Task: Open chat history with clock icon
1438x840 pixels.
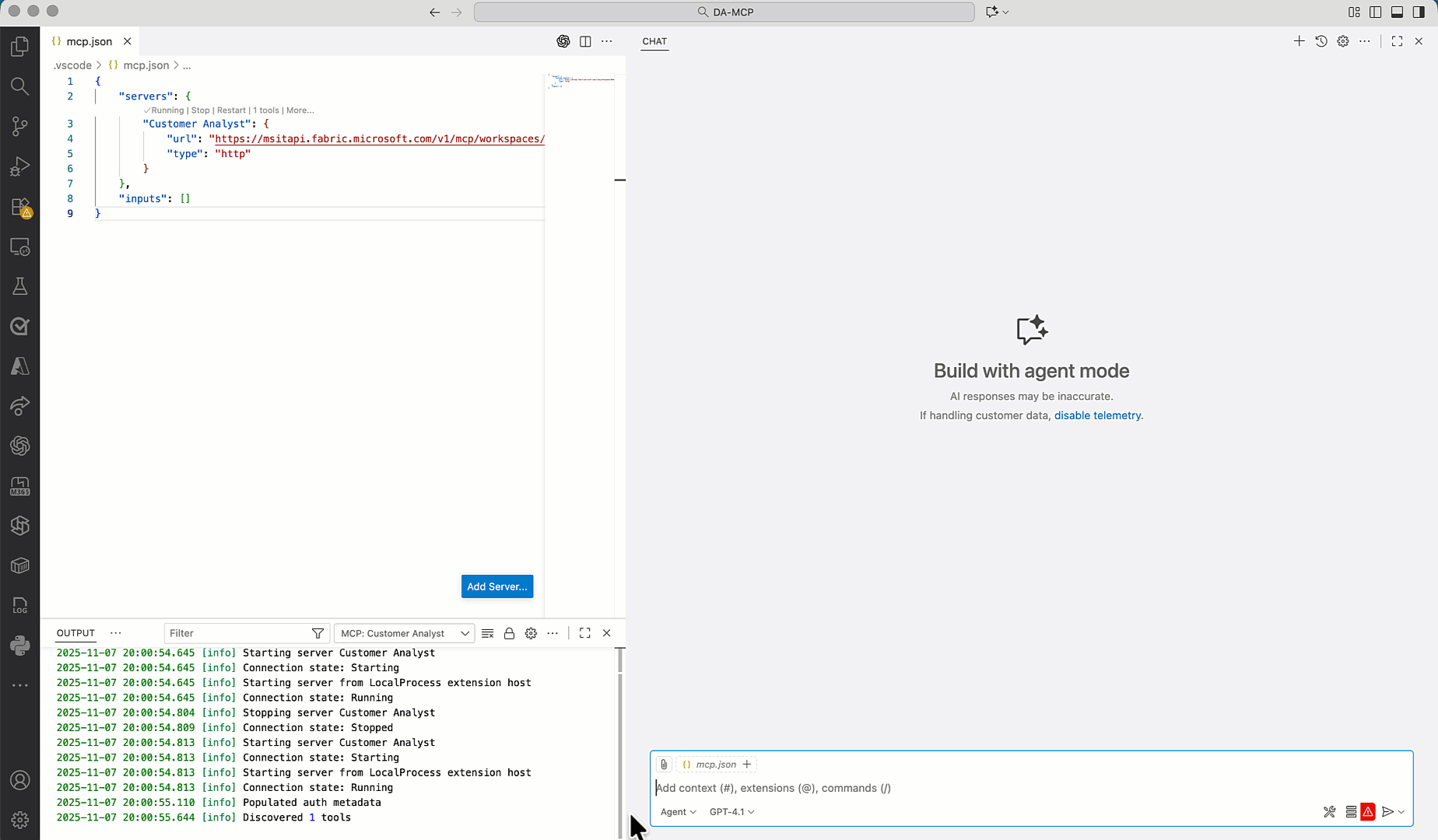Action: (x=1321, y=41)
